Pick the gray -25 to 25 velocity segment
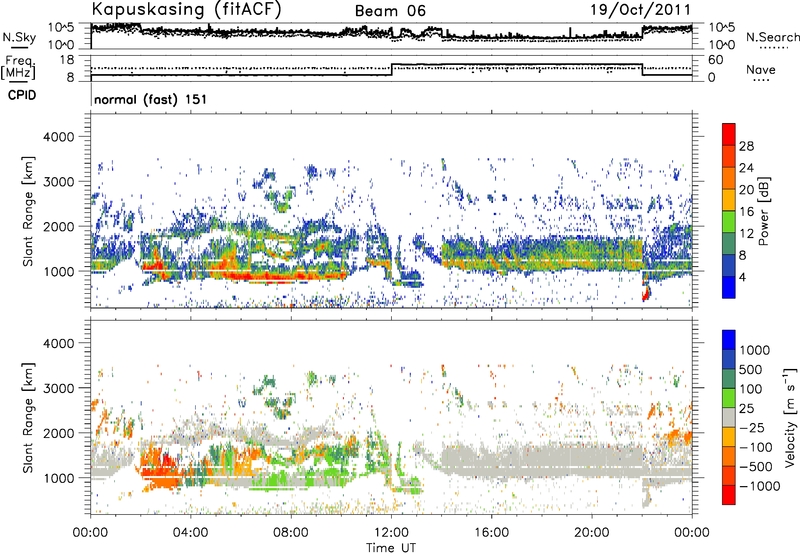The width and height of the screenshot is (800, 554). coord(729,418)
